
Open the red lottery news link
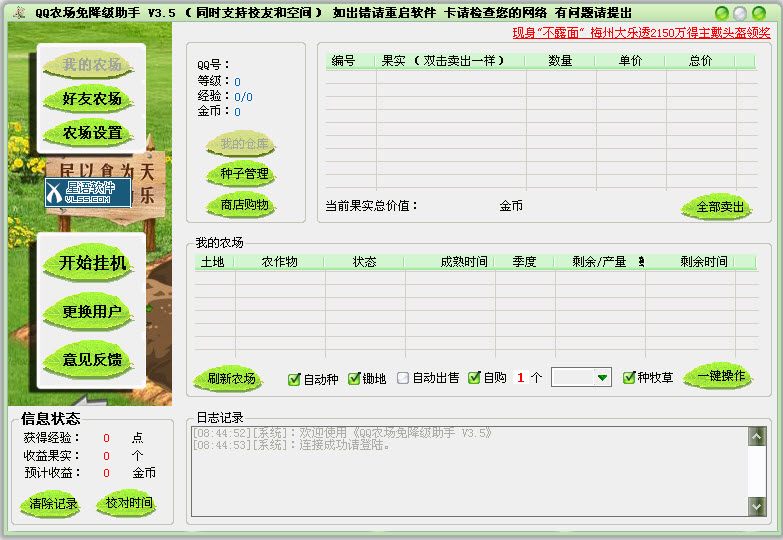pos(641,33)
